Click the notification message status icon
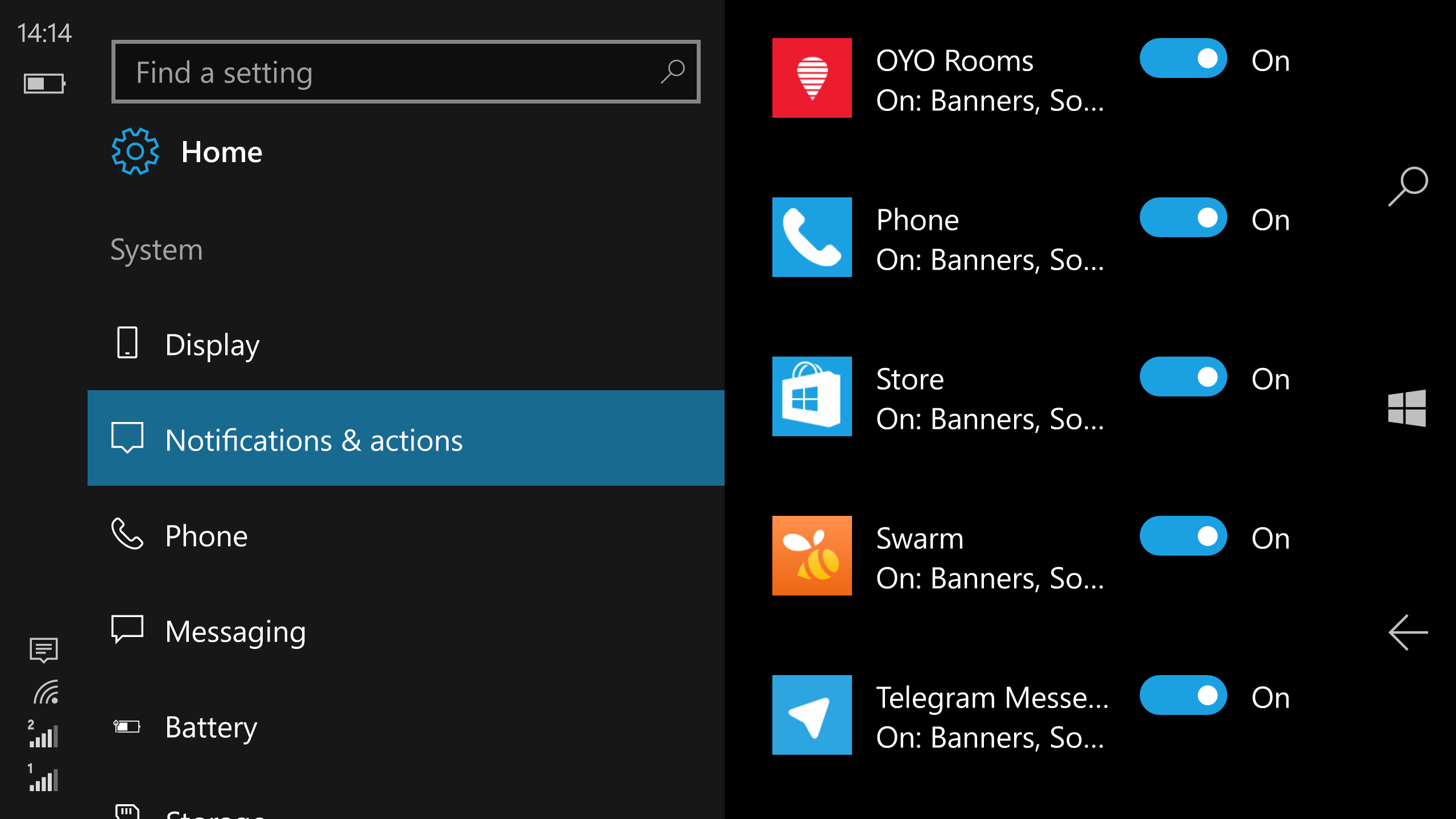The image size is (1456, 819). (44, 650)
